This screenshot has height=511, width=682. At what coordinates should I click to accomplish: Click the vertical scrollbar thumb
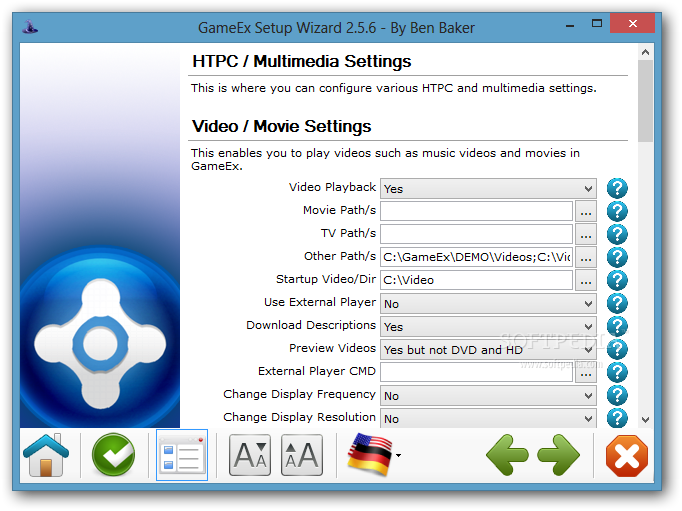tap(645, 101)
